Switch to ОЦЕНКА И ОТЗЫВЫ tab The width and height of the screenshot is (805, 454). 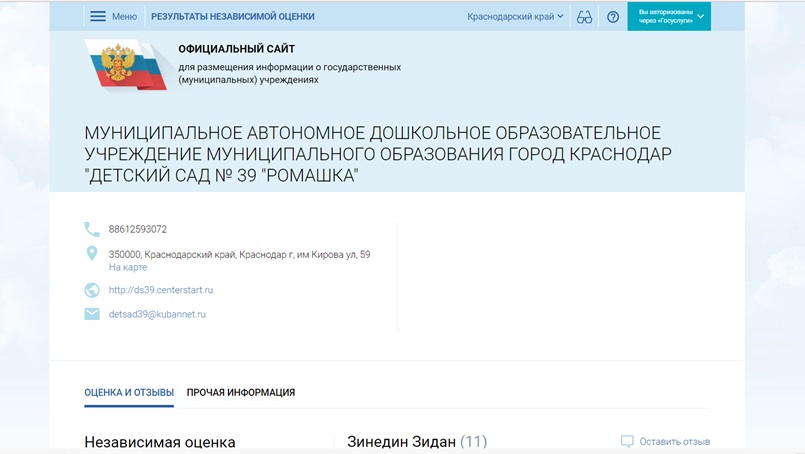click(129, 392)
